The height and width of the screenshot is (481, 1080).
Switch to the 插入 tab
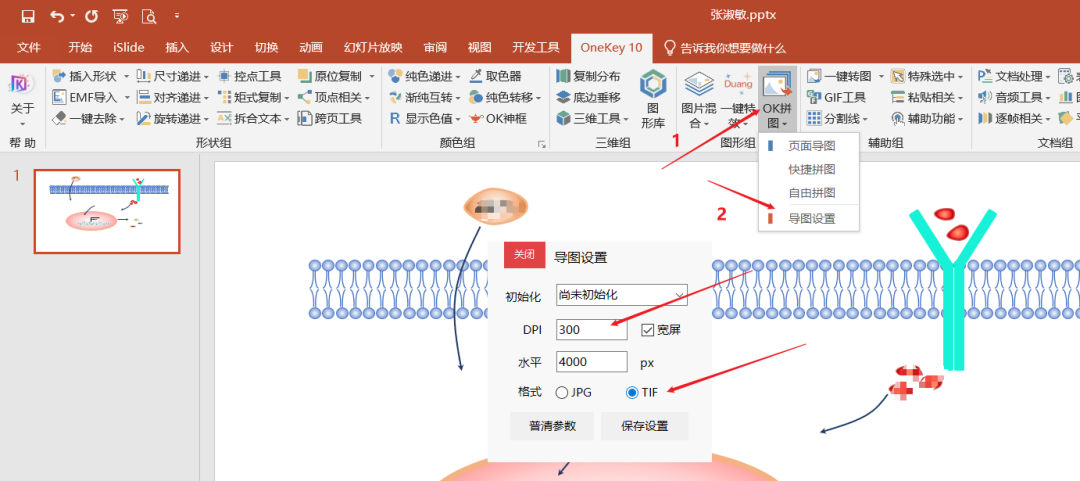click(x=177, y=48)
